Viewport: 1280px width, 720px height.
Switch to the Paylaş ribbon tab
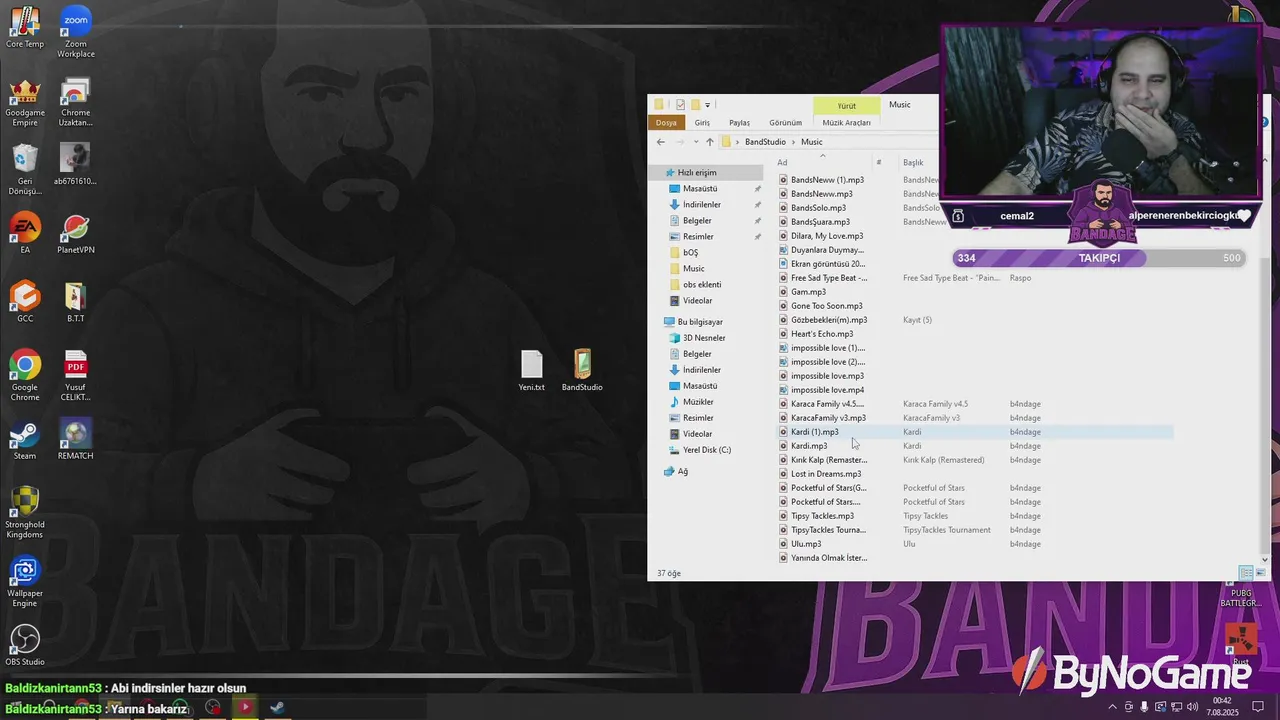740,123
